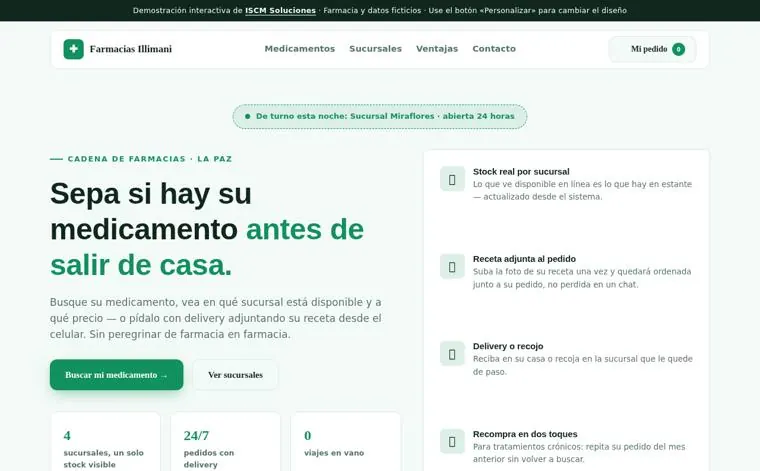Click the de turno Sucursal Miraflores banner
This screenshot has width=760, height=471.
click(x=380, y=116)
